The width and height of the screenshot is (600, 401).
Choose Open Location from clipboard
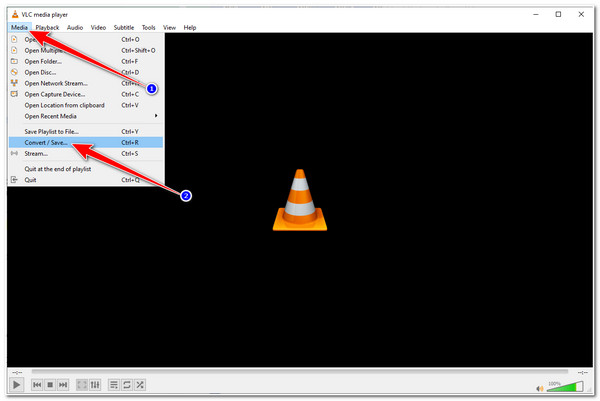86,105
